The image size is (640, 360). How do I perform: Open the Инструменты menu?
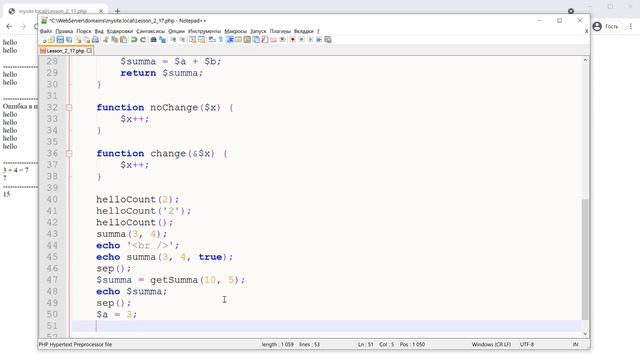pos(204,31)
